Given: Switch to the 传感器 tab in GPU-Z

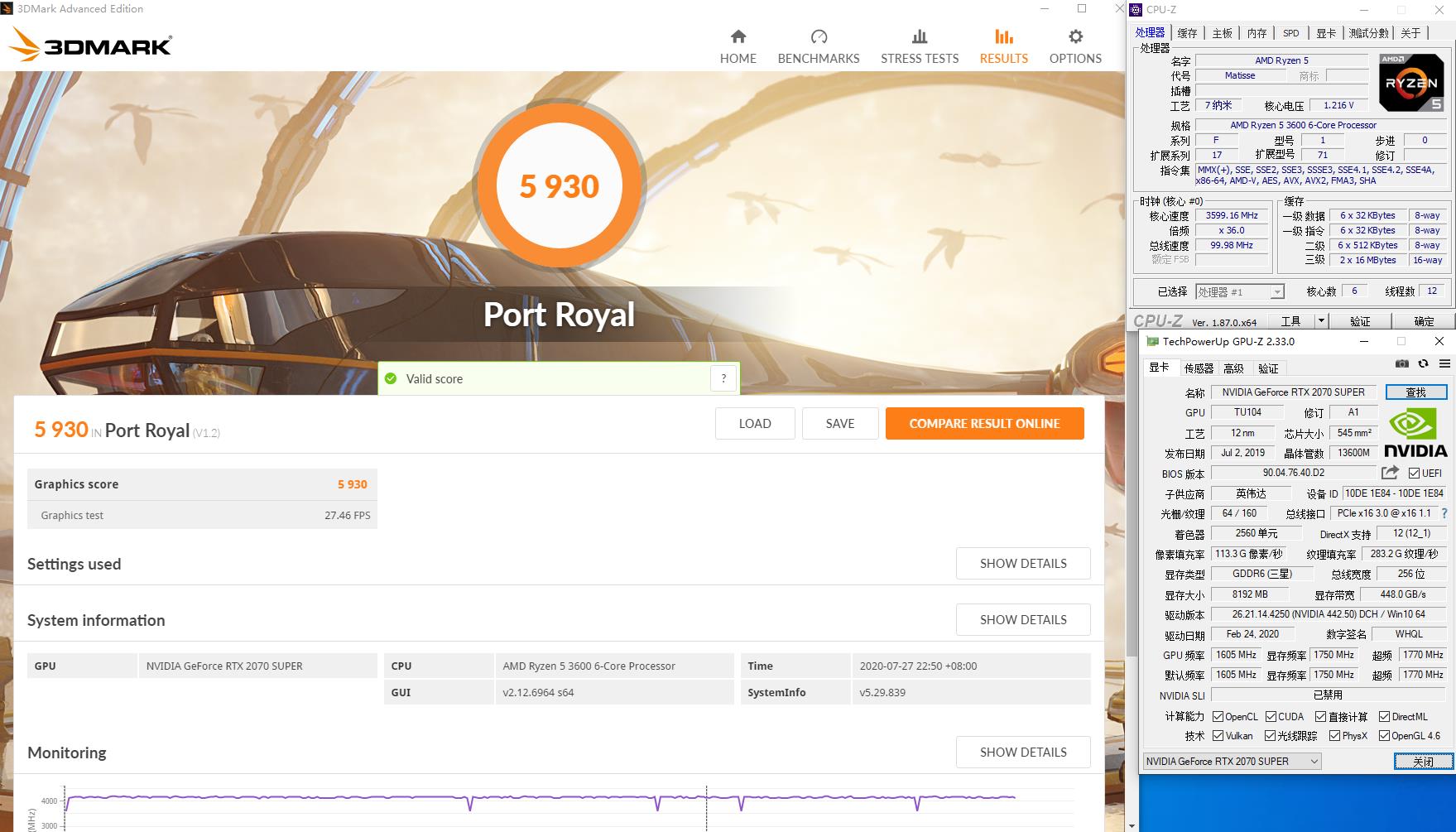Looking at the screenshot, I should 1198,368.
